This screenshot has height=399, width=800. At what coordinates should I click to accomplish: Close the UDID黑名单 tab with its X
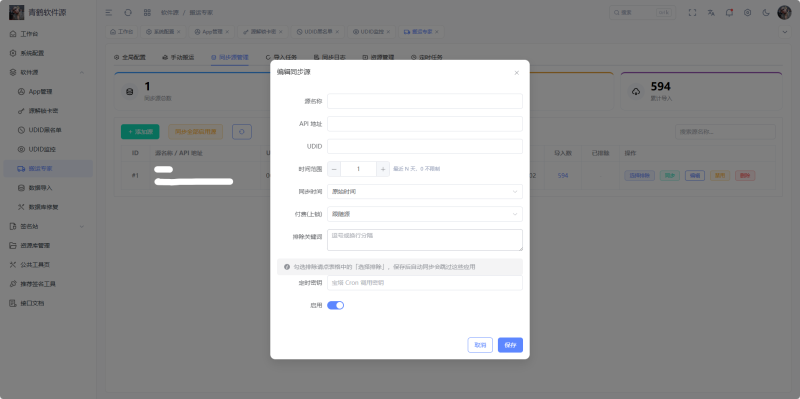[x=336, y=32]
